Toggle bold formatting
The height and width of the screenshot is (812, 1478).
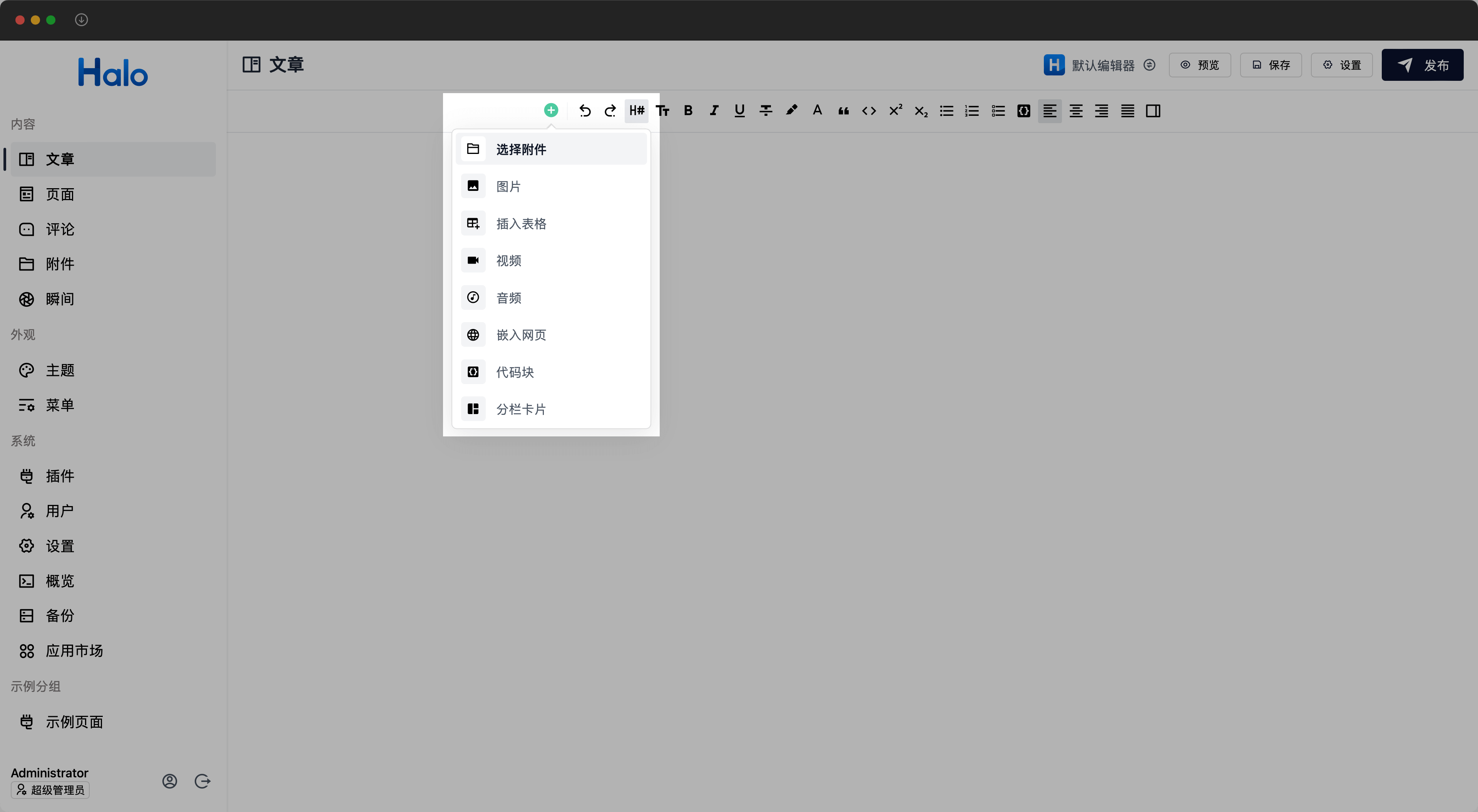pyautogui.click(x=688, y=111)
